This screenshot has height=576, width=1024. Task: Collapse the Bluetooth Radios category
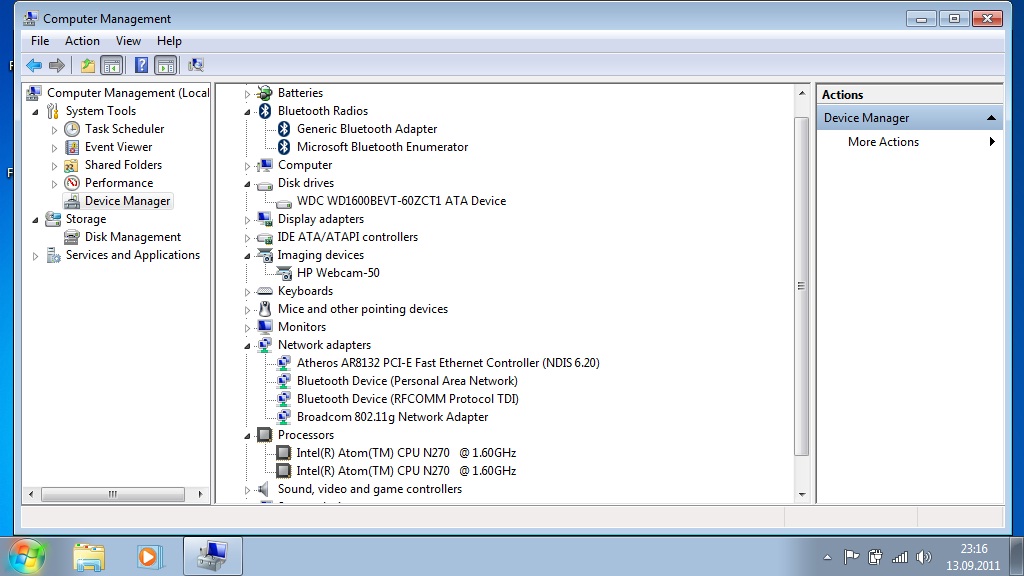click(247, 112)
